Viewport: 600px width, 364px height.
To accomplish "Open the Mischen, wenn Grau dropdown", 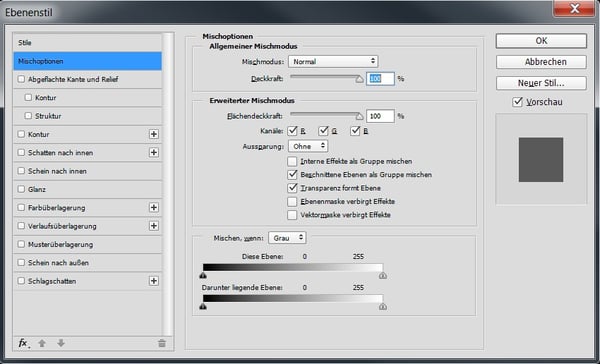I will pyautogui.click(x=287, y=238).
